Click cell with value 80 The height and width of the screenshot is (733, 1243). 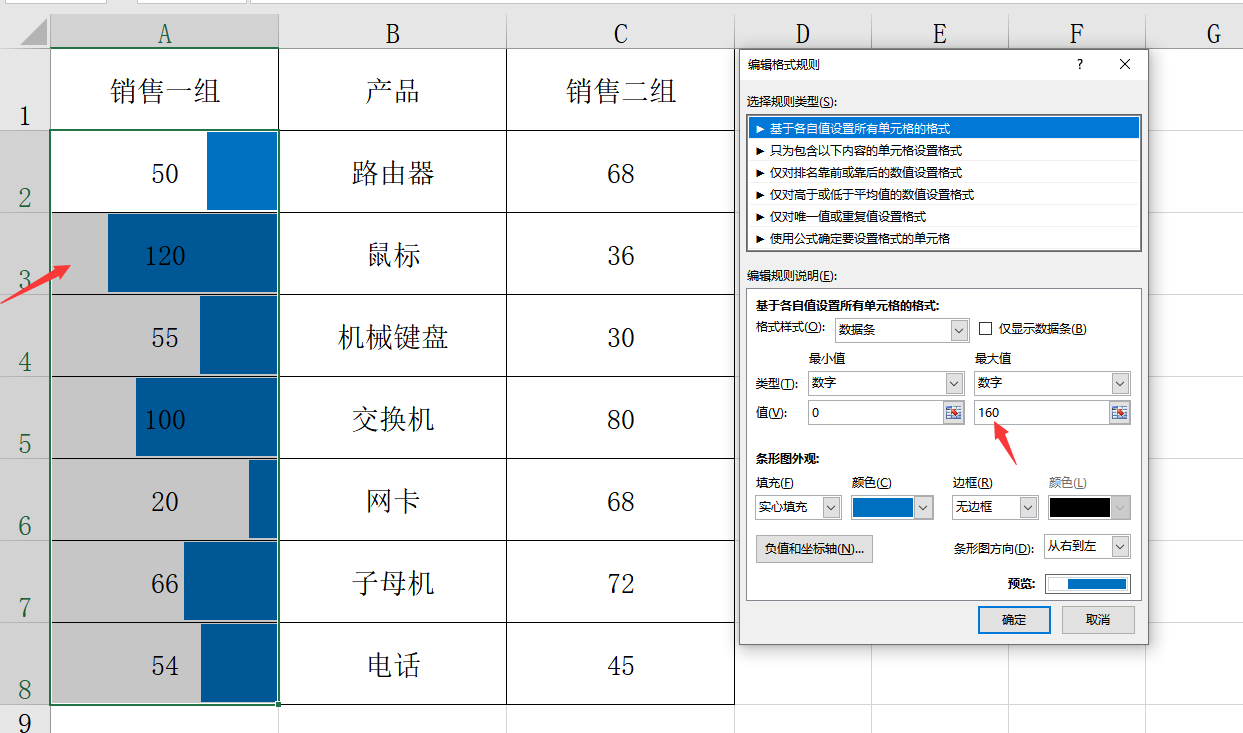[x=621, y=418]
